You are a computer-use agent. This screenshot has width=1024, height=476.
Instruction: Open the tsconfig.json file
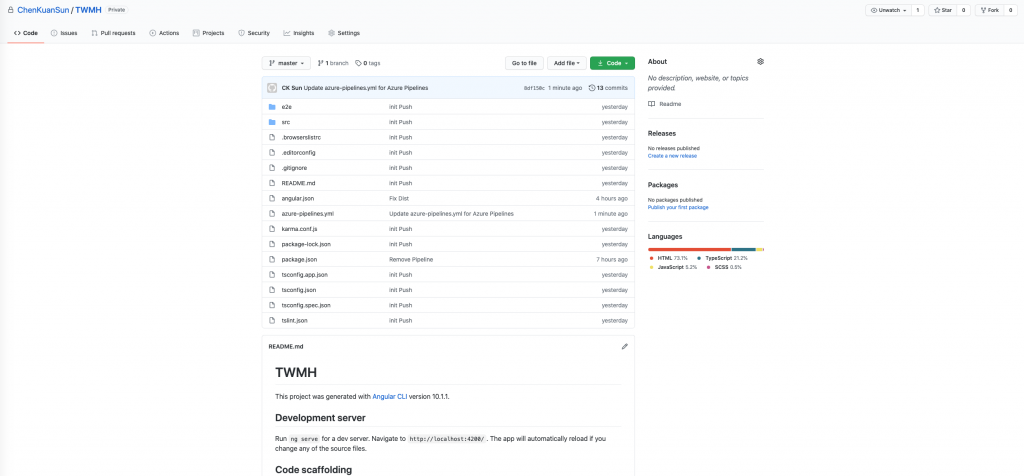click(298, 290)
